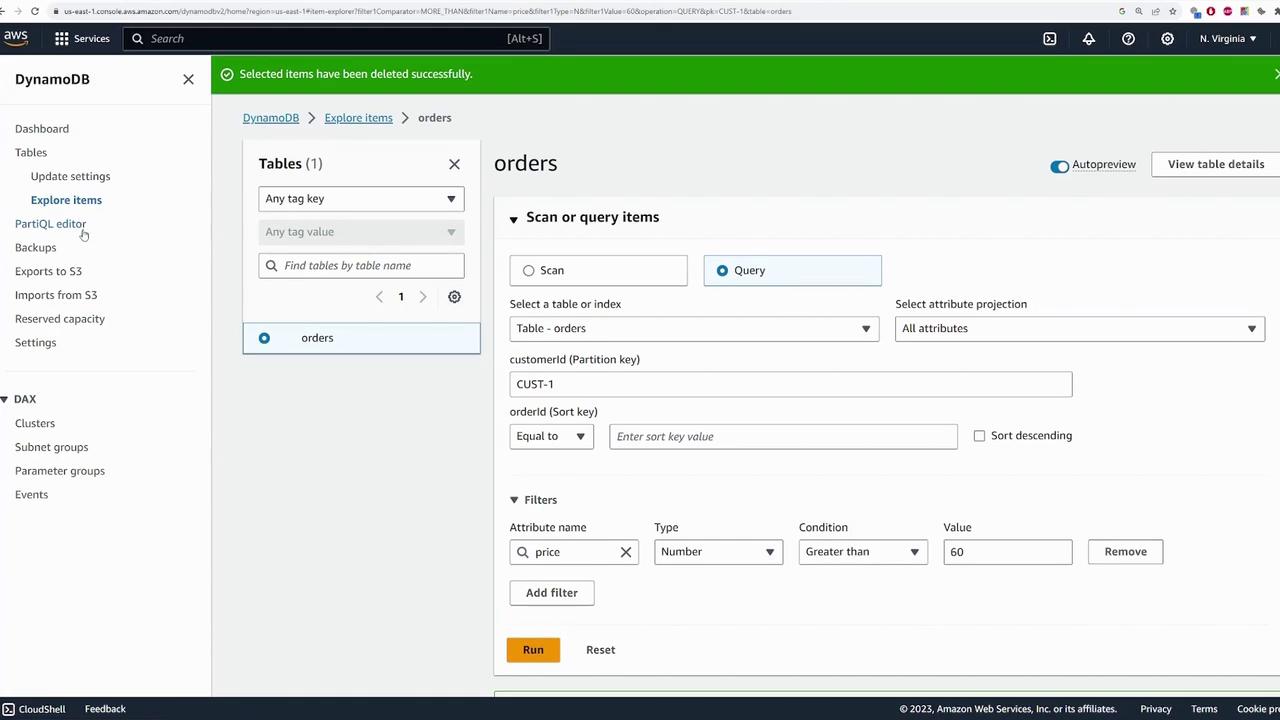Open the Services grid icon

click(62, 38)
